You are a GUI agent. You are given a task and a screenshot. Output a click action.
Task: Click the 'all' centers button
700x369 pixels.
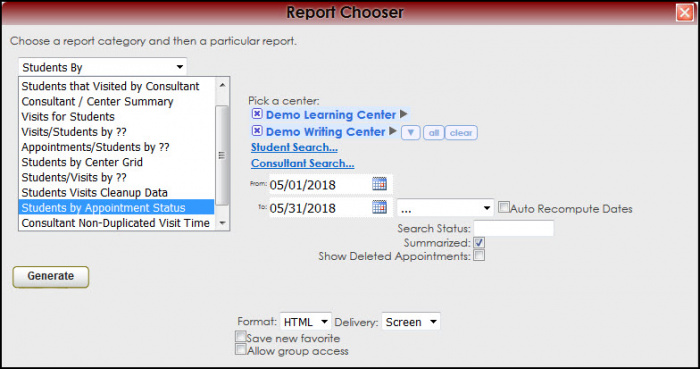tap(433, 133)
